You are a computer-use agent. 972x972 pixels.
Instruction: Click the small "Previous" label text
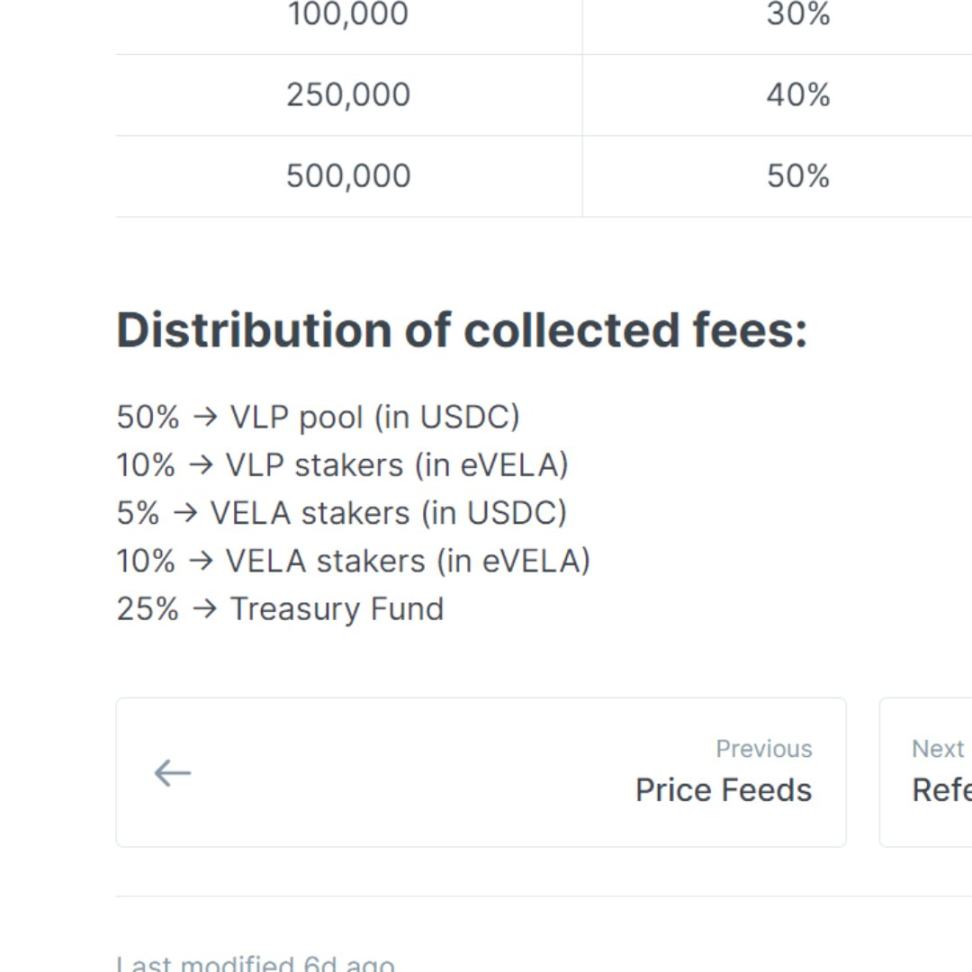[x=763, y=749]
